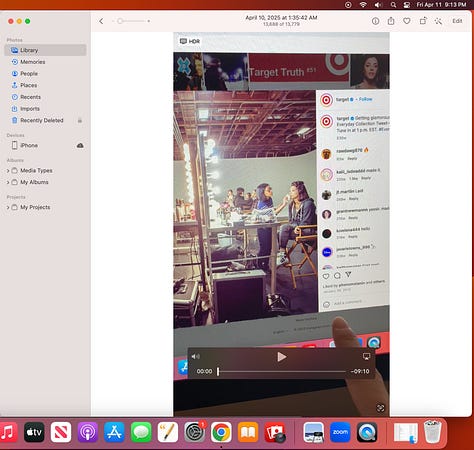The width and height of the screenshot is (474, 450).
Task: Open the Trash from the Dock
Action: [x=432, y=432]
